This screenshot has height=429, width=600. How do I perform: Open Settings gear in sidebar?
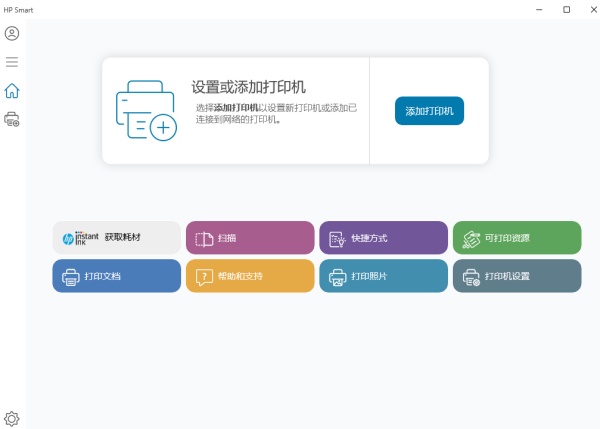click(12, 418)
